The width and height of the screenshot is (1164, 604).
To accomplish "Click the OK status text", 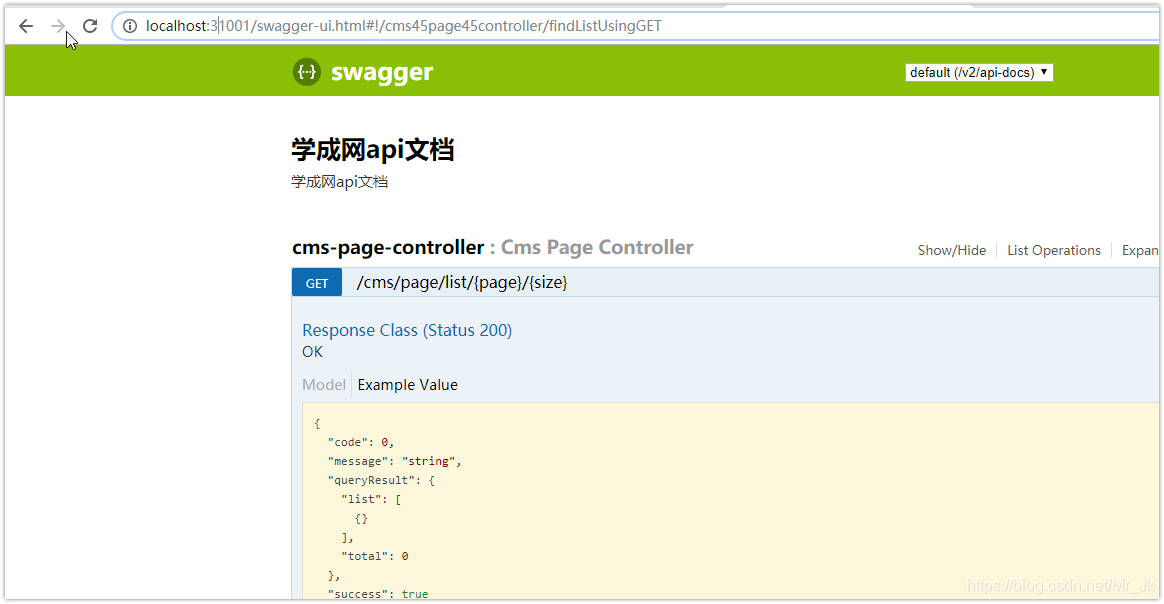I will coord(313,352).
